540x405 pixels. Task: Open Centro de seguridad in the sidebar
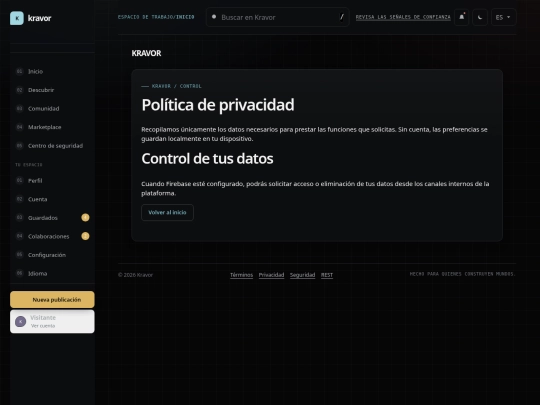[52, 146]
